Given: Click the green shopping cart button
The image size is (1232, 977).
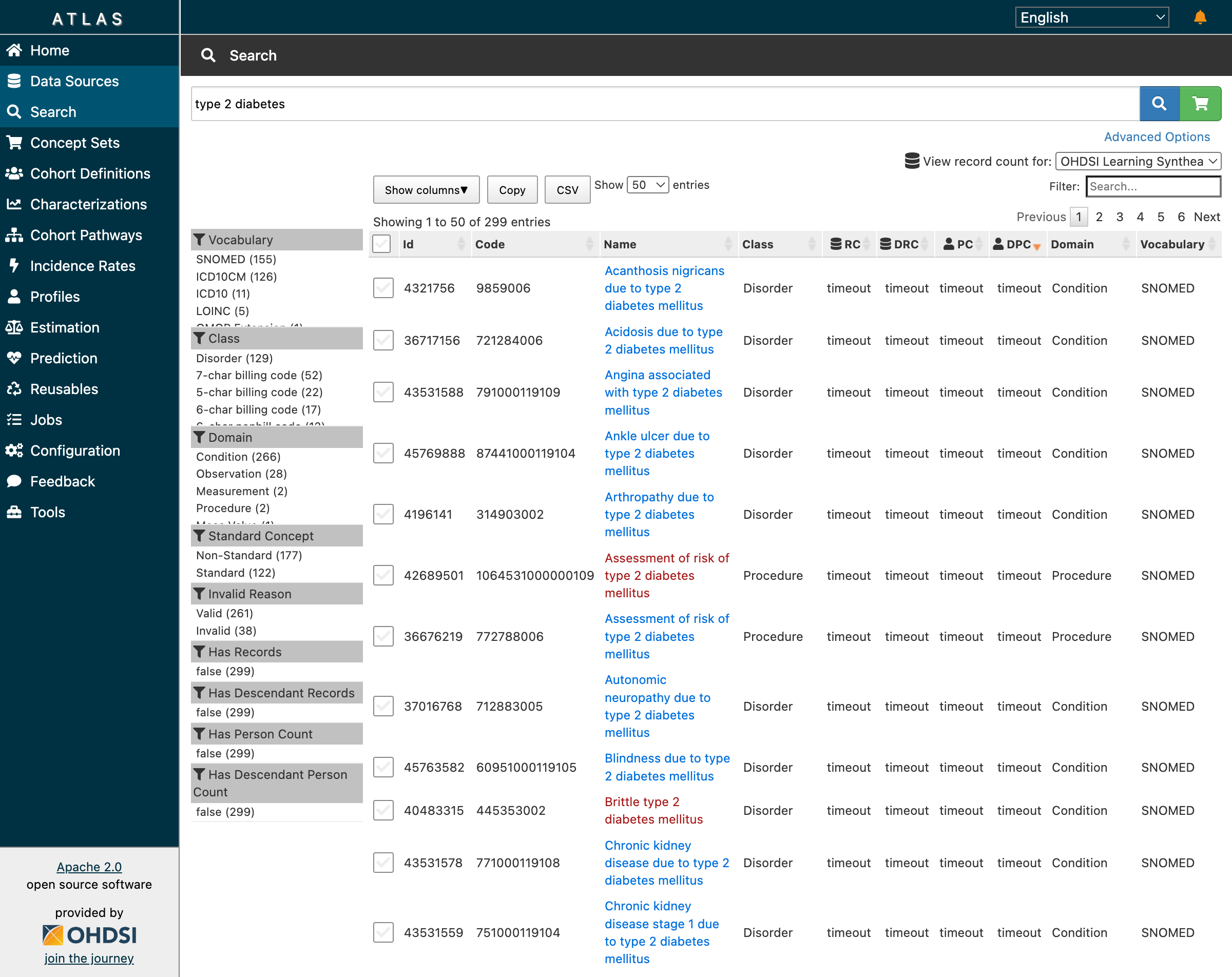Looking at the screenshot, I should pos(1200,104).
